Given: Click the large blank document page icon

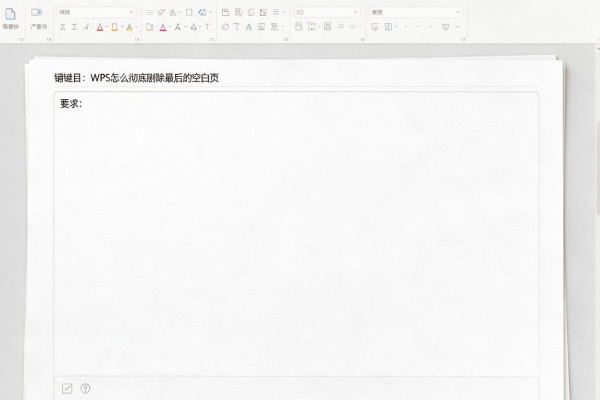Looking at the screenshot, I should [10, 14].
